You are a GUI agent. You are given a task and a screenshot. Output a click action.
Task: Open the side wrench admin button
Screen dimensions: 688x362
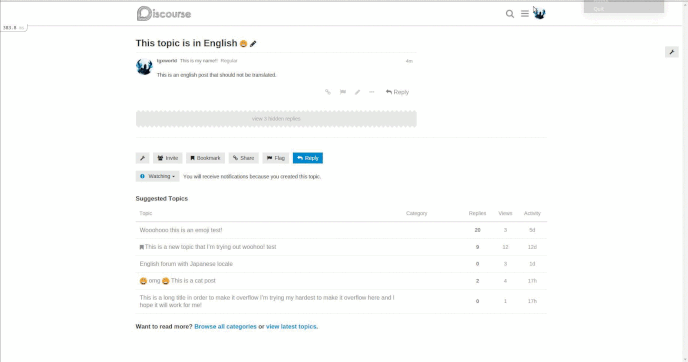[x=671, y=52]
